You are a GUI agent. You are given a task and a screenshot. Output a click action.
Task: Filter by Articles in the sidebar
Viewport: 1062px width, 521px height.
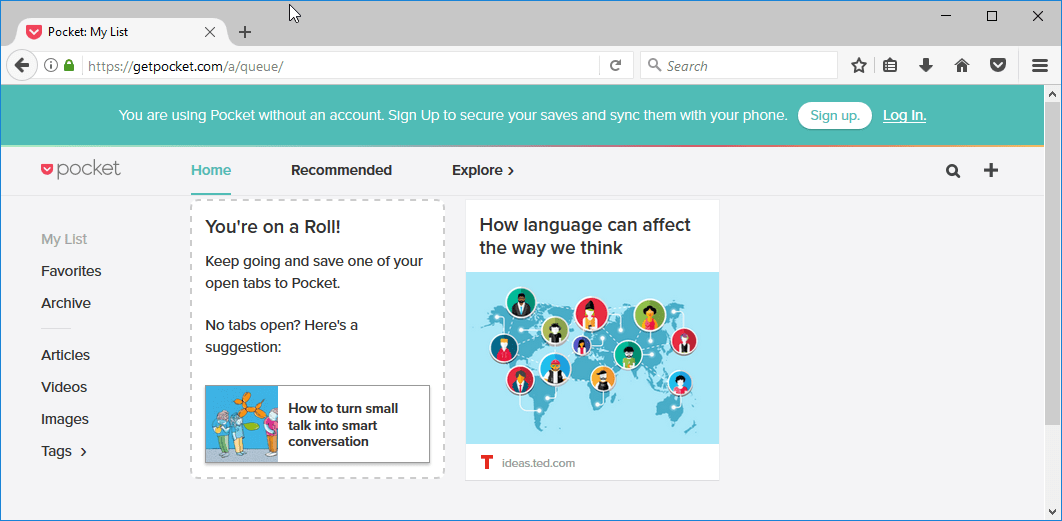[x=65, y=355]
